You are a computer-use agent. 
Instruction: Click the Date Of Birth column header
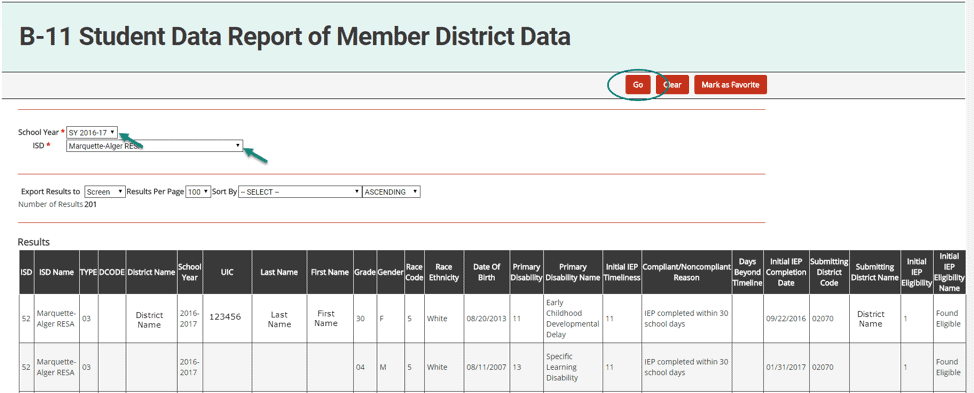[486, 272]
